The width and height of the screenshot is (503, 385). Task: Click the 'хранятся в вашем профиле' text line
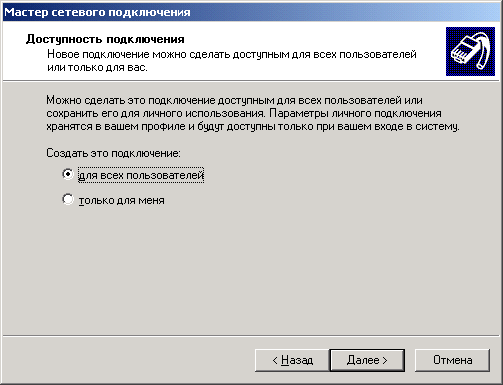pos(253,127)
